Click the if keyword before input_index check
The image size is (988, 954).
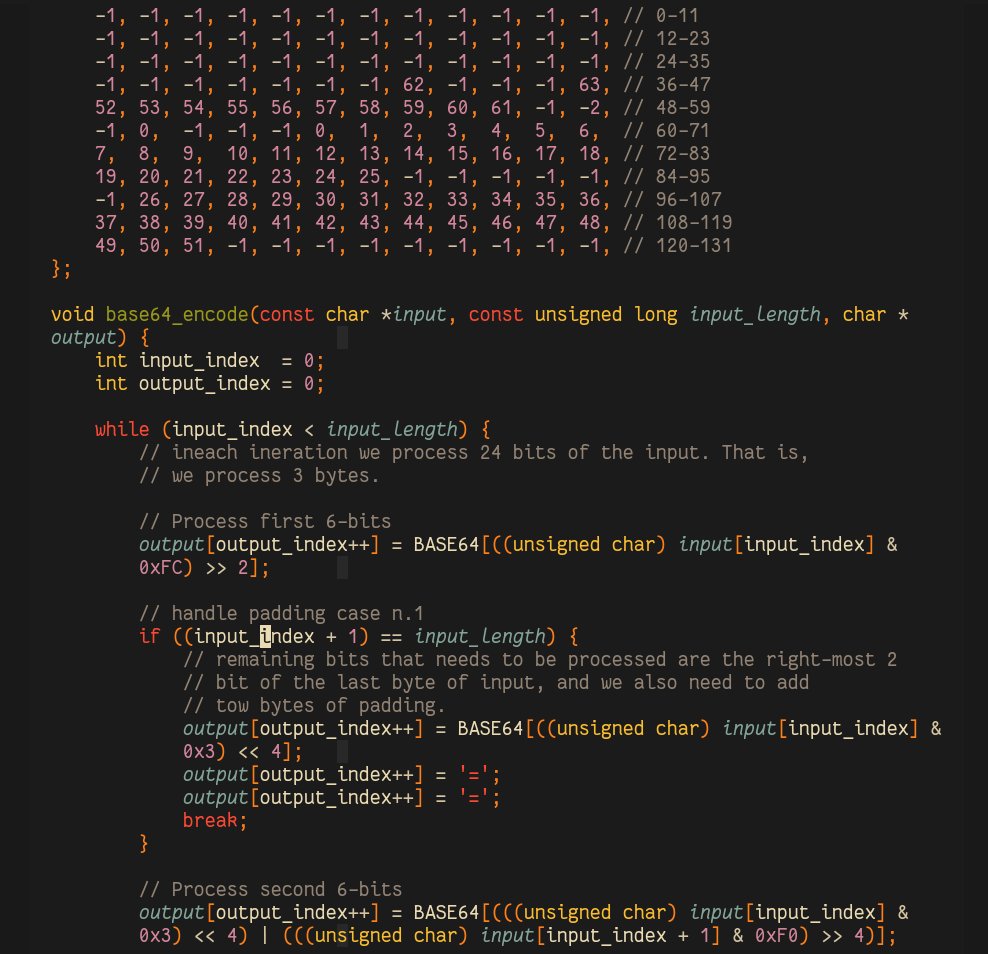149,636
